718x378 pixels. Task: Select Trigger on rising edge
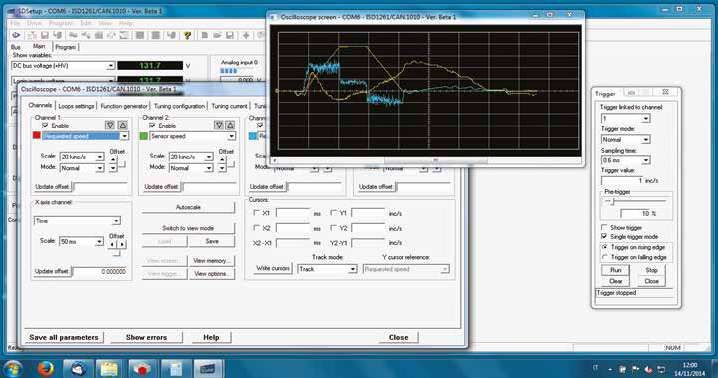pyautogui.click(x=604, y=247)
